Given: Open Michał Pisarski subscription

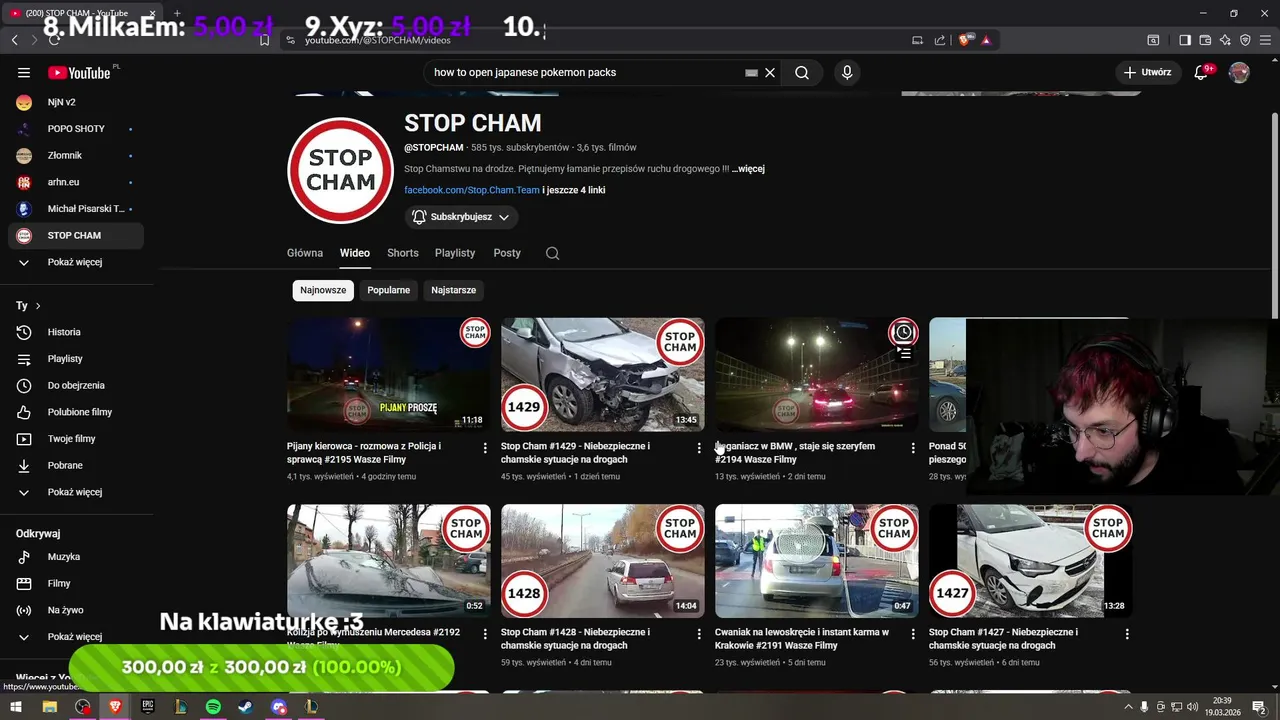Looking at the screenshot, I should [76, 209].
